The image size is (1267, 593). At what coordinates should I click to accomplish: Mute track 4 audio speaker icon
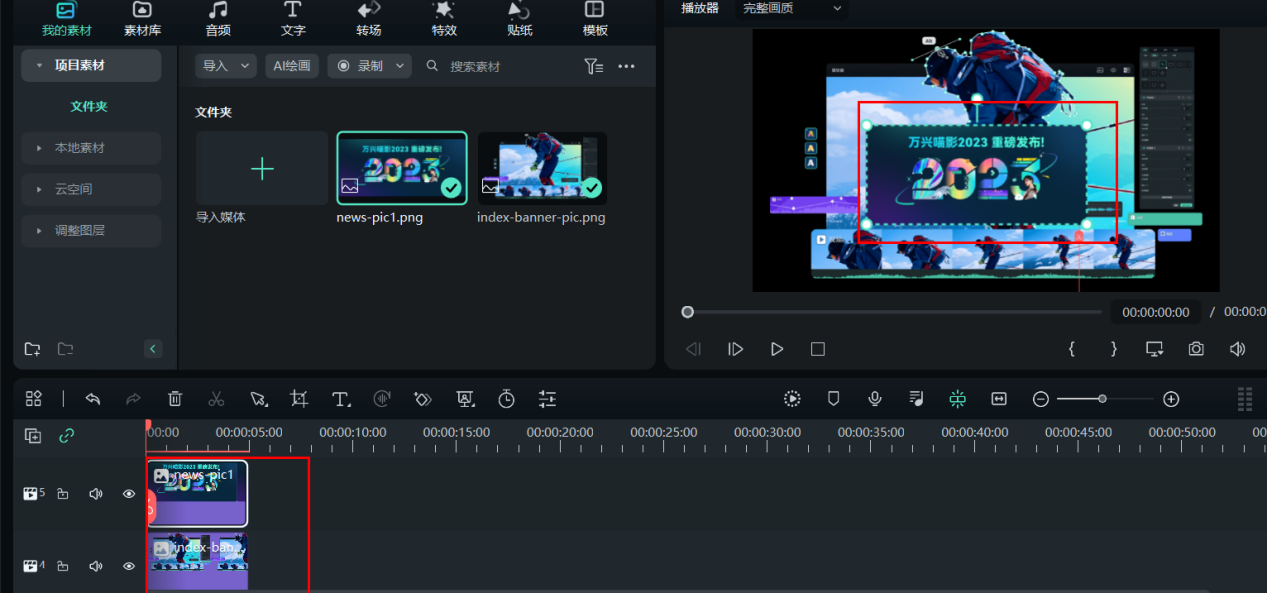point(96,566)
